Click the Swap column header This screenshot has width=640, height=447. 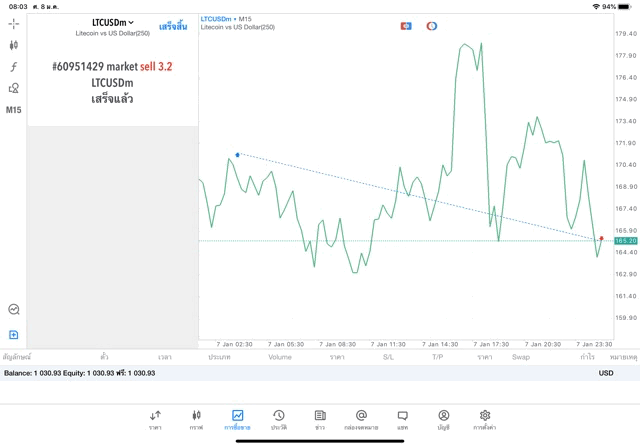[521, 357]
